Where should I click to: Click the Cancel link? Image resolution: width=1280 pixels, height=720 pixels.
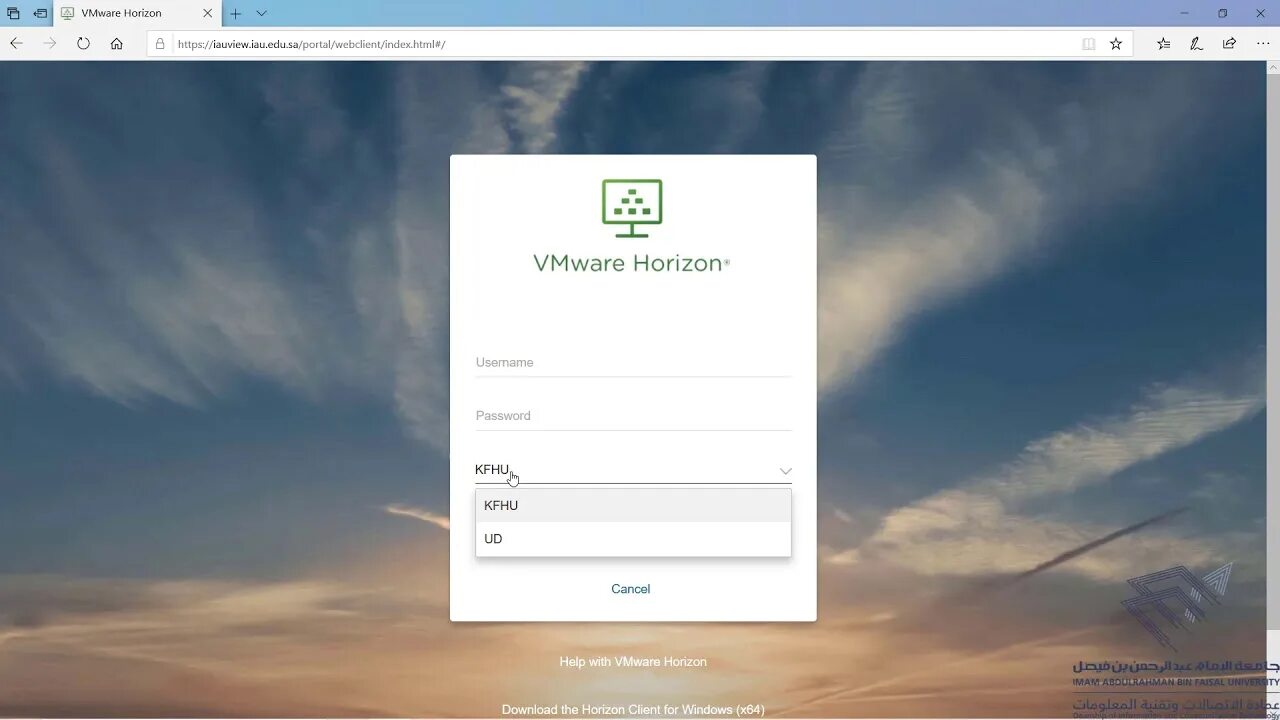[631, 589]
